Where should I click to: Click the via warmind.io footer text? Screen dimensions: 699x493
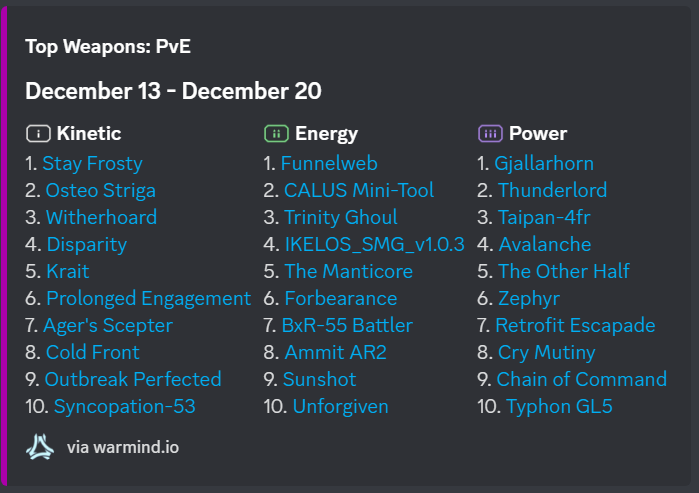tap(123, 447)
